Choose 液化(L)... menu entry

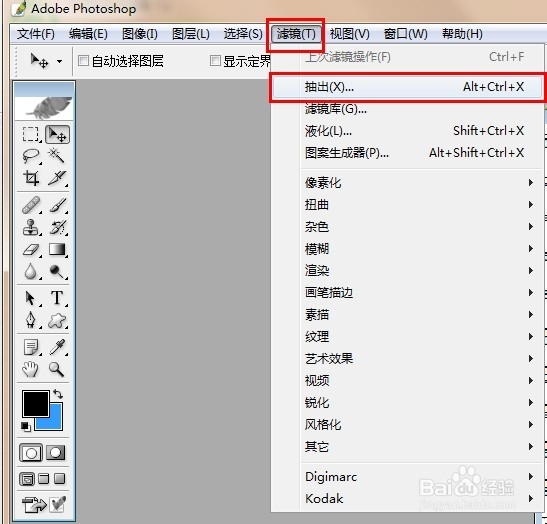pos(407,131)
